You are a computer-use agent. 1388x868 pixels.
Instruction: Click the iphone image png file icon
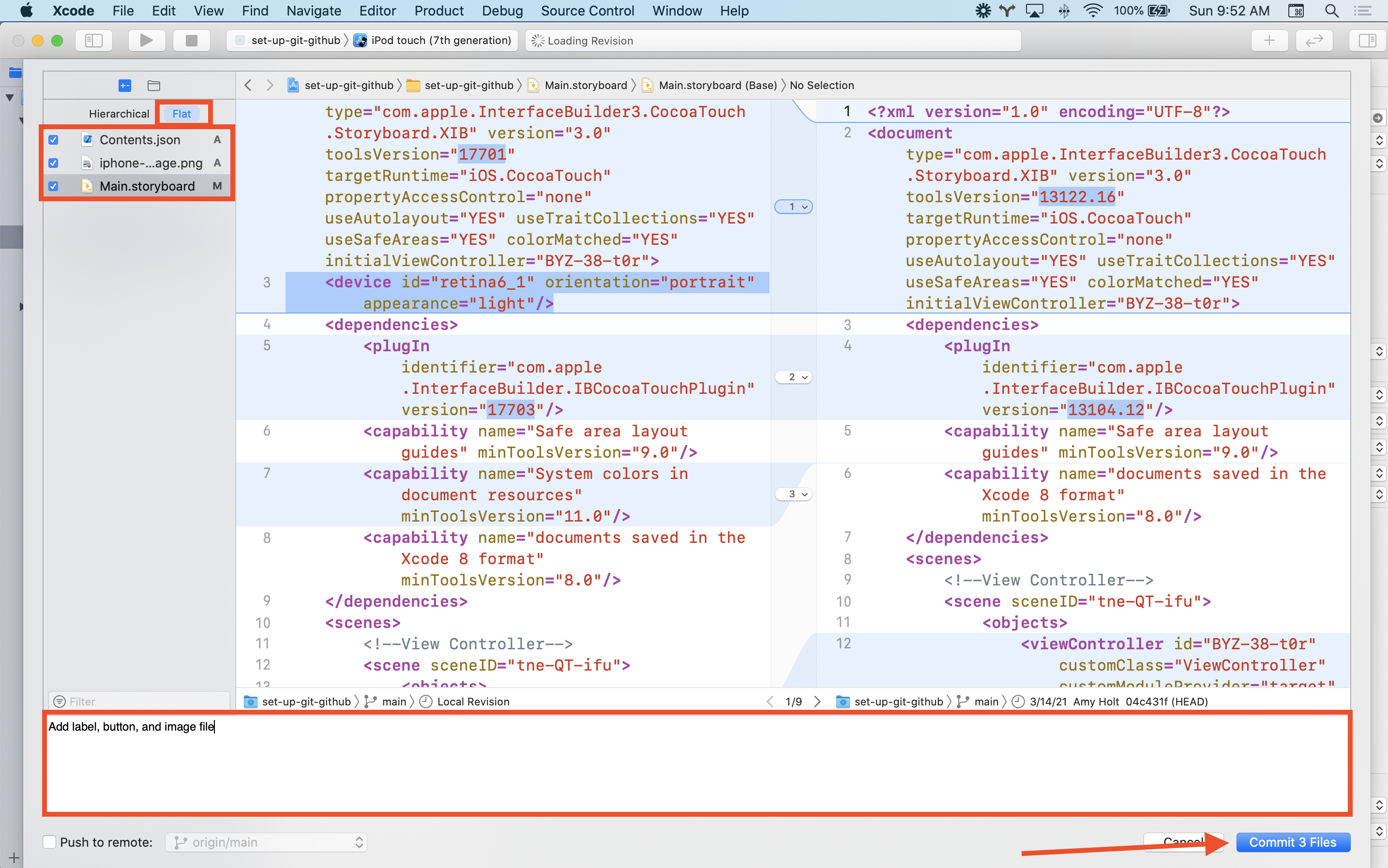point(87,163)
